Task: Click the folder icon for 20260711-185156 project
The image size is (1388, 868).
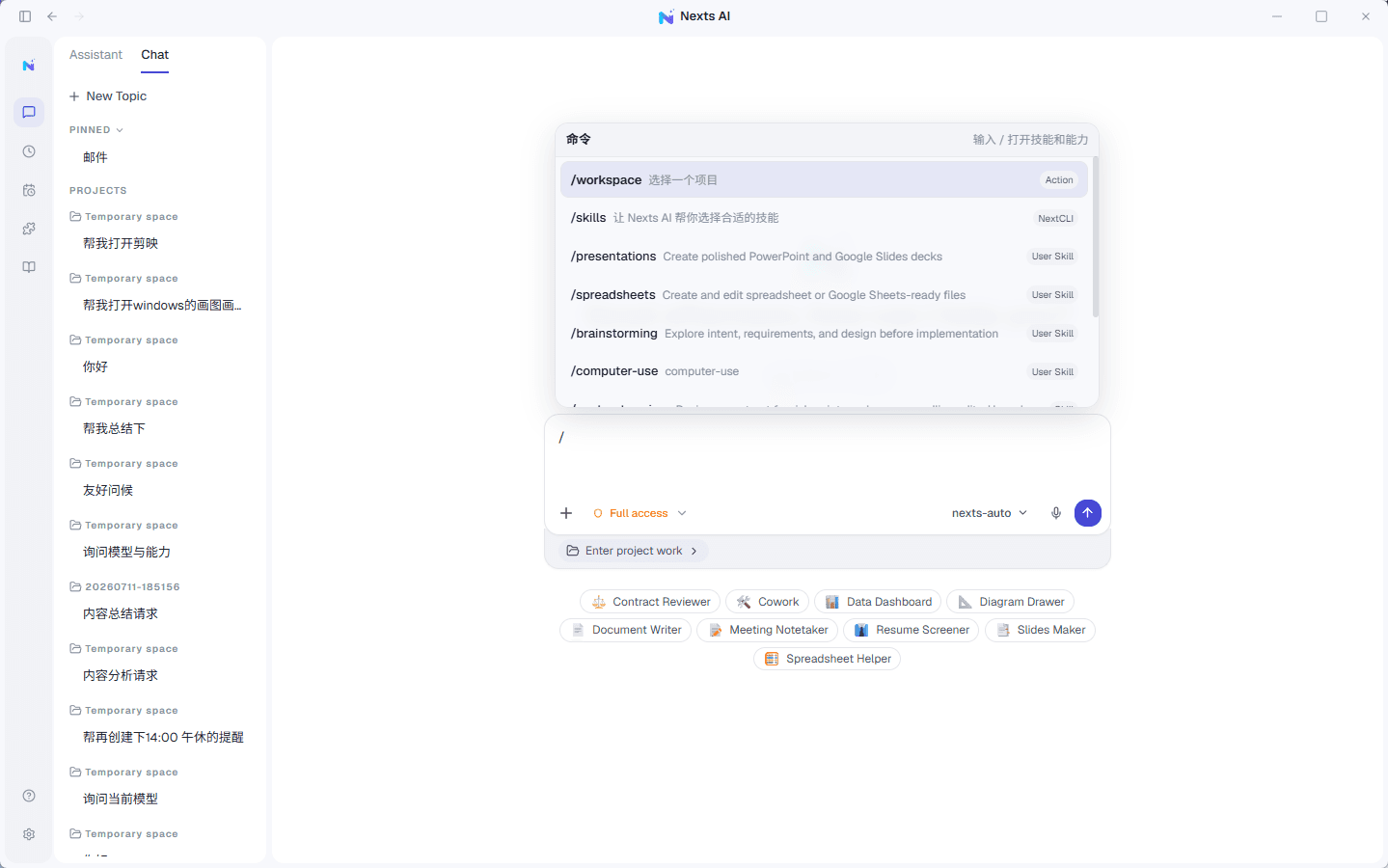Action: coord(75,586)
